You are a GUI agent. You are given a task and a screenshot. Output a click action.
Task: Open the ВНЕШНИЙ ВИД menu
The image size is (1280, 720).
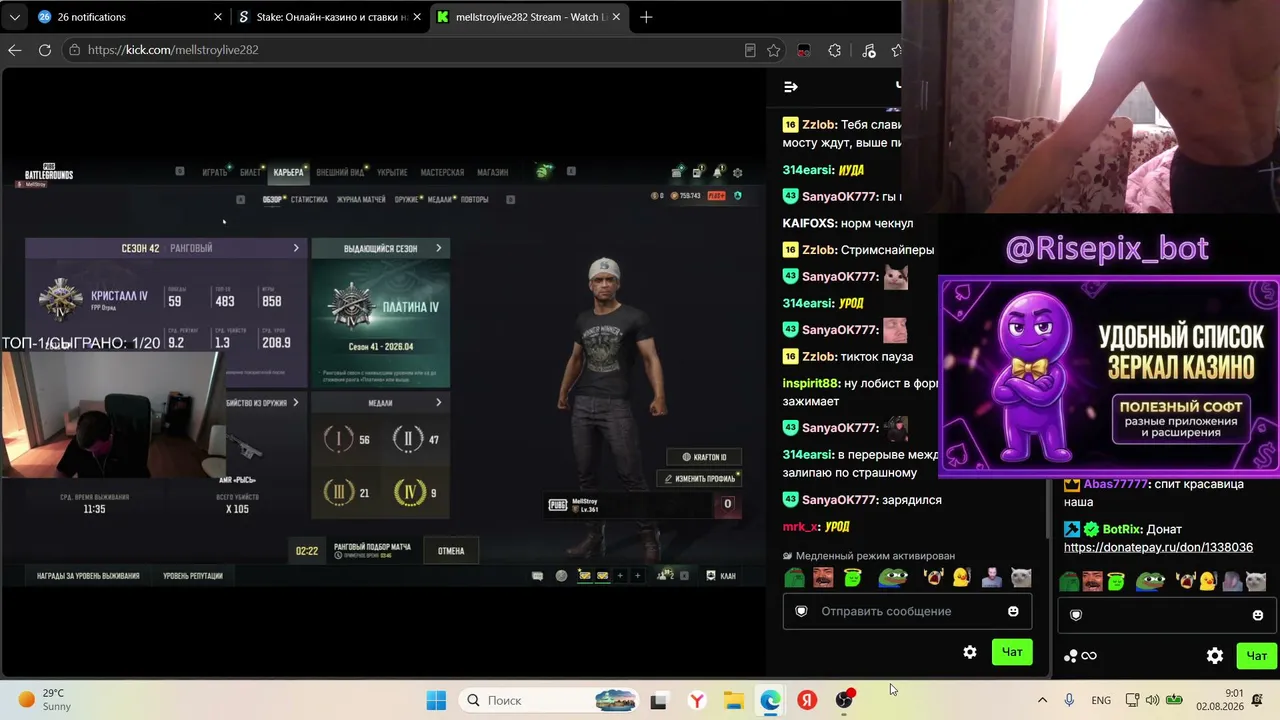click(x=340, y=172)
